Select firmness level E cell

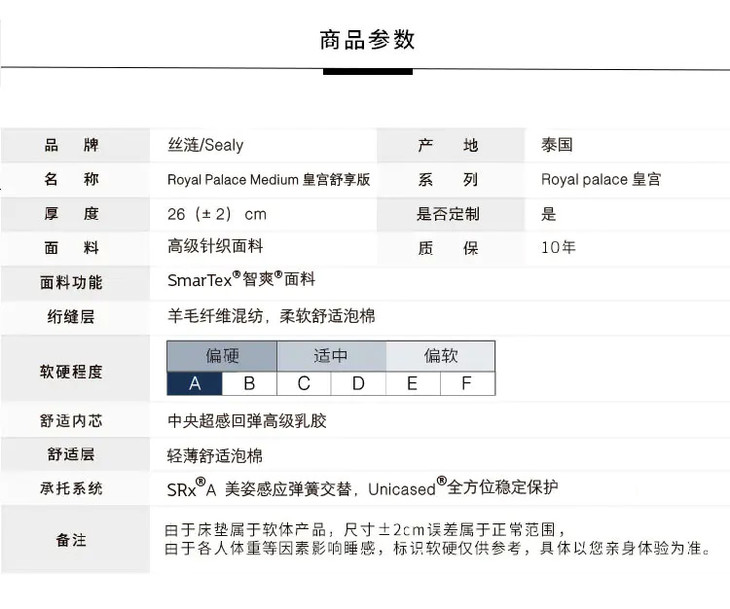pos(412,383)
